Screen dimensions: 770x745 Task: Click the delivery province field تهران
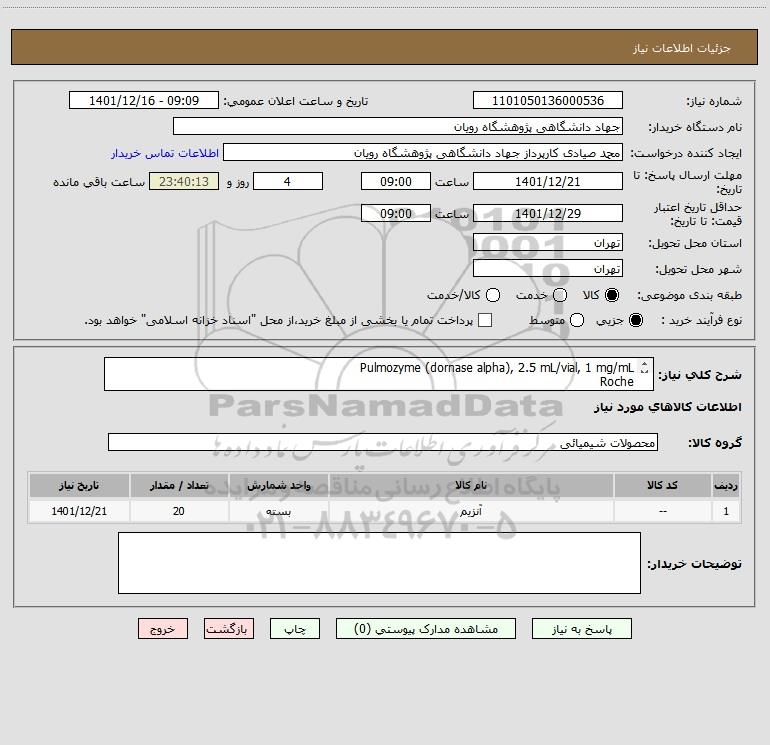click(x=548, y=242)
